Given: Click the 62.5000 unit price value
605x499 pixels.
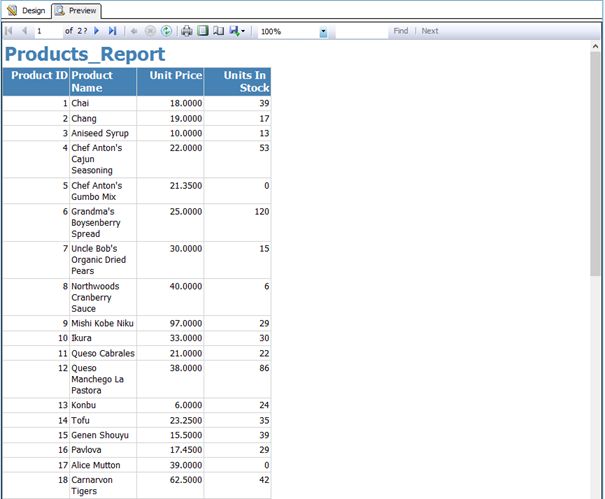Looking at the screenshot, I should pos(186,480).
